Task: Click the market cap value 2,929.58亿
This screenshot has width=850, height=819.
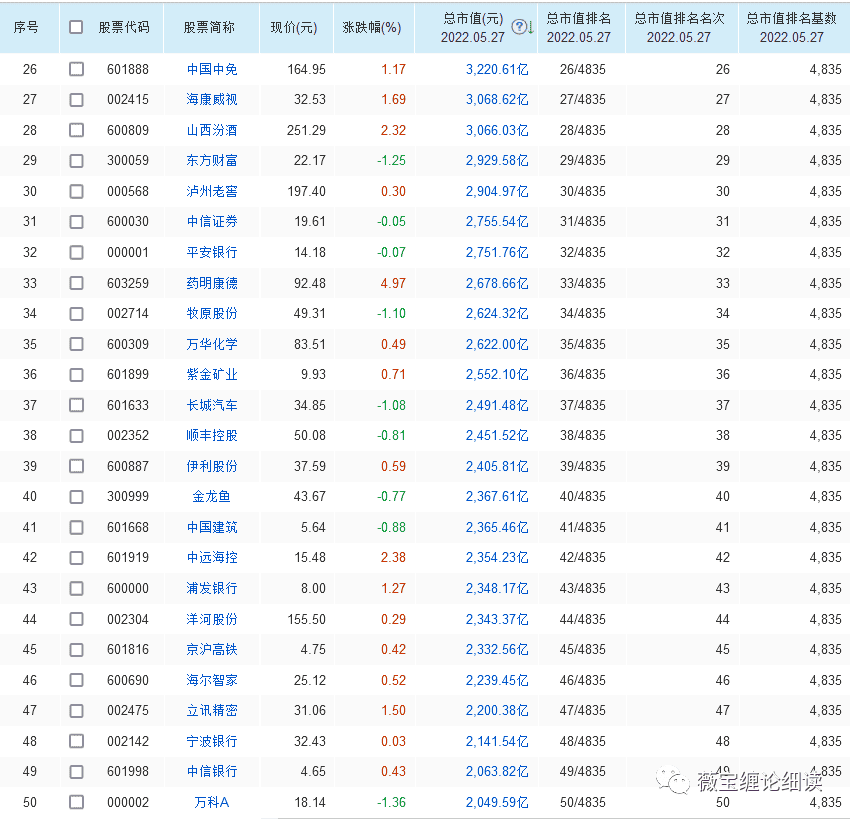Action: pos(497,160)
